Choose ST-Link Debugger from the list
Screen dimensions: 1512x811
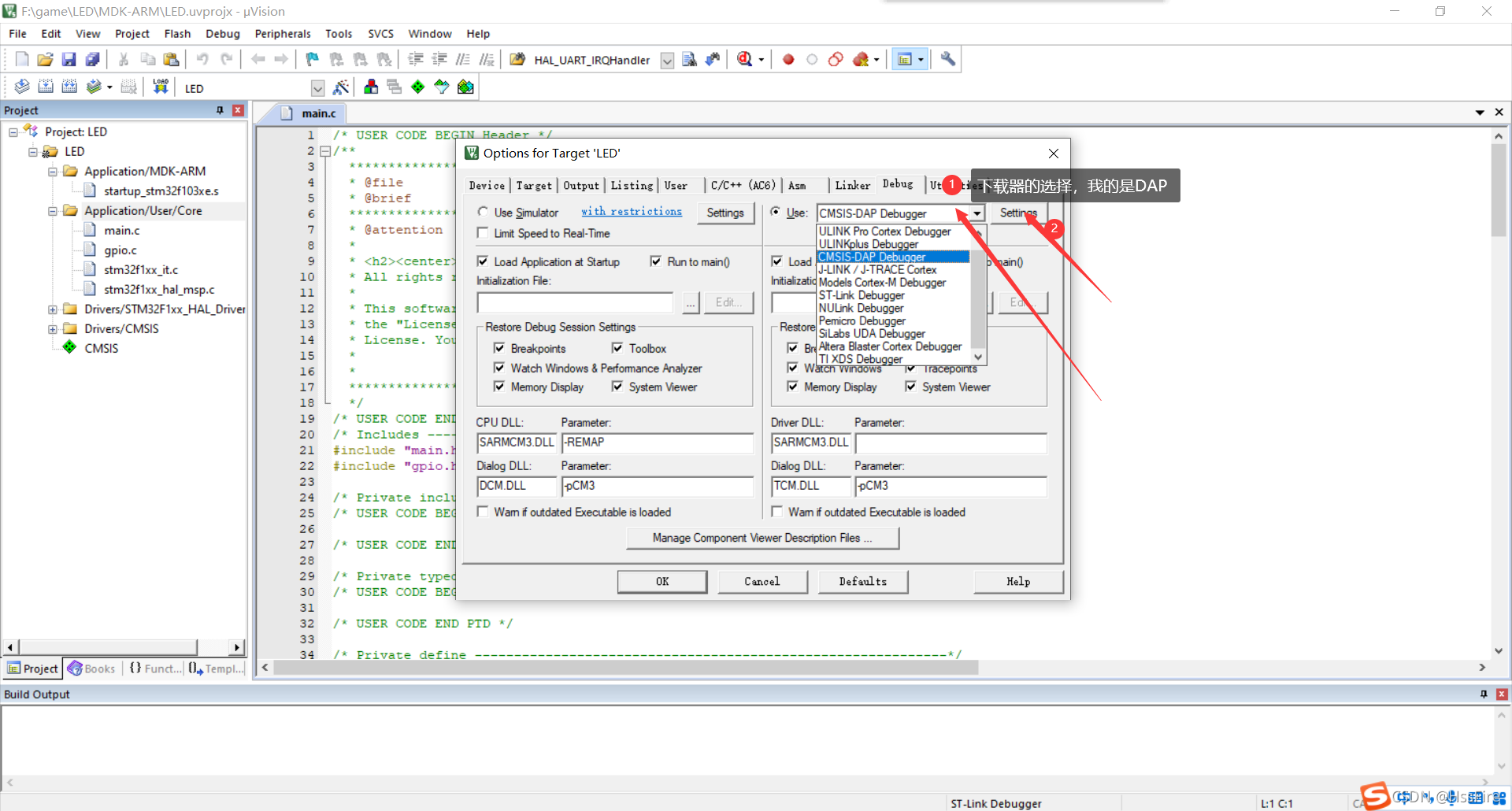click(862, 295)
